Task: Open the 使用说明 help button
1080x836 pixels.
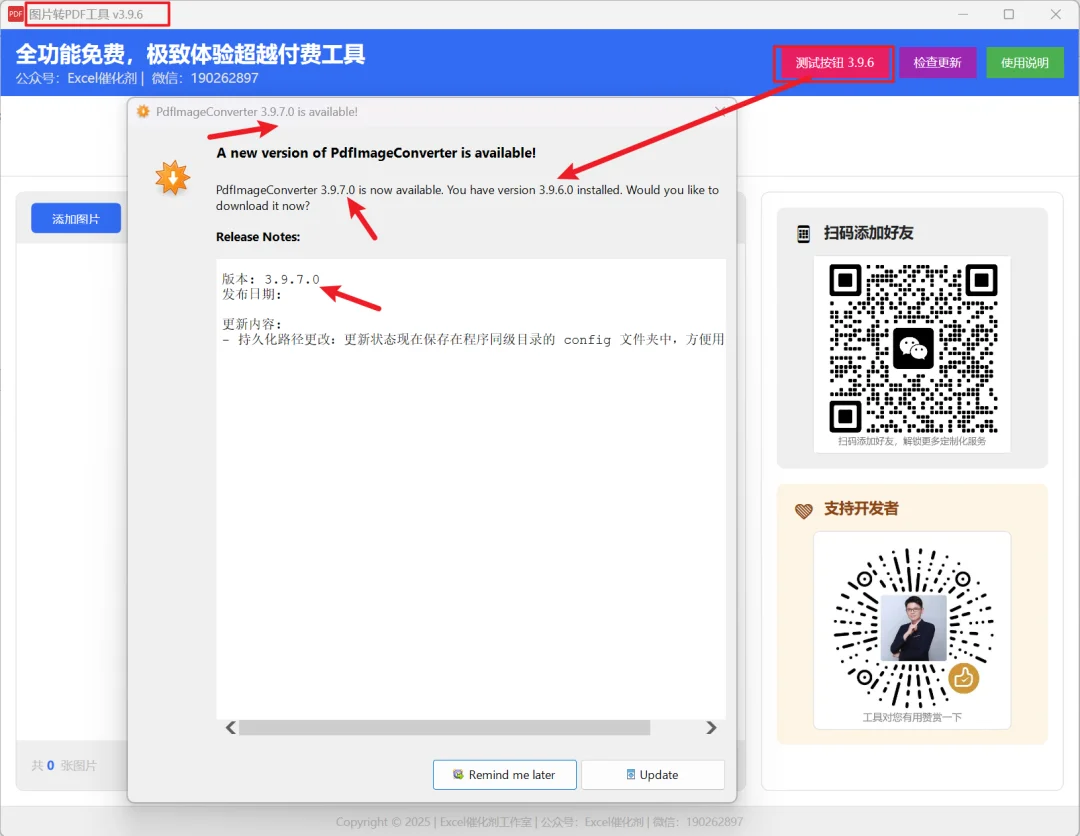Action: click(1024, 63)
